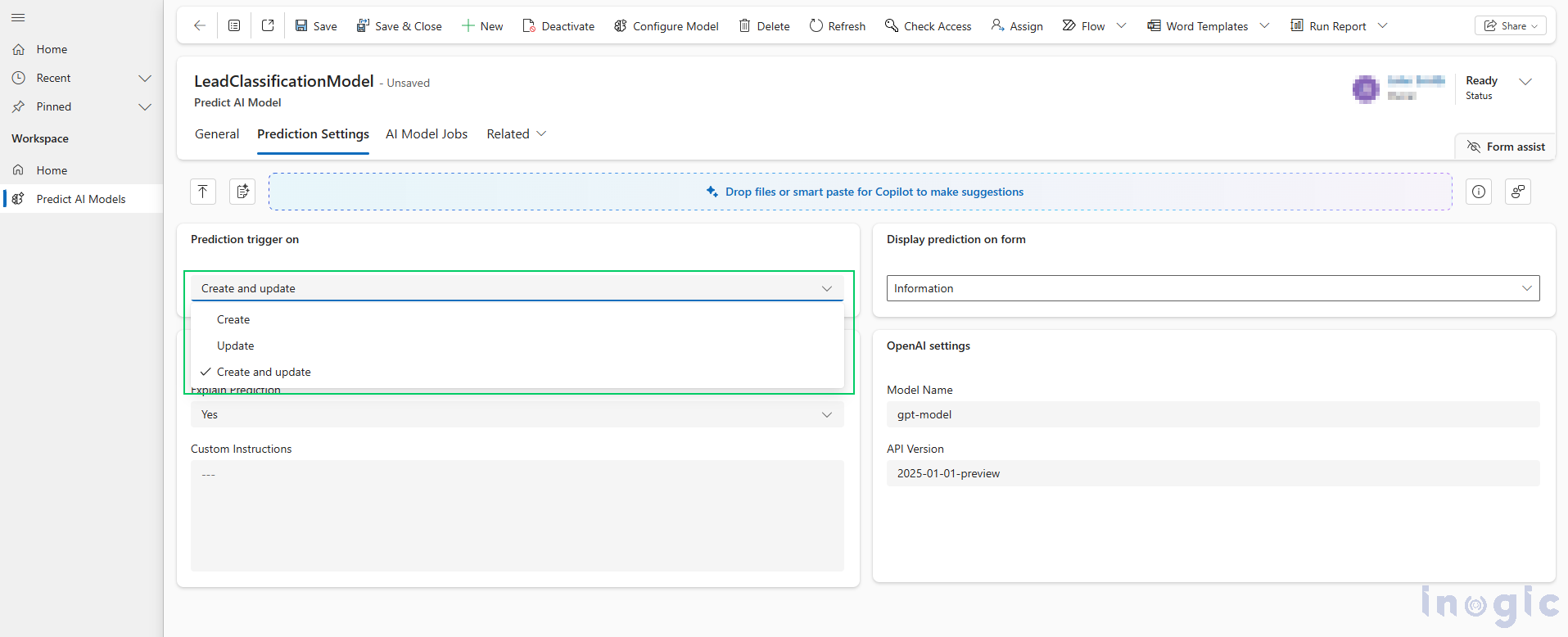Click the Copilot settings icon beside info
This screenshot has height=637, width=1568.
tap(1518, 192)
